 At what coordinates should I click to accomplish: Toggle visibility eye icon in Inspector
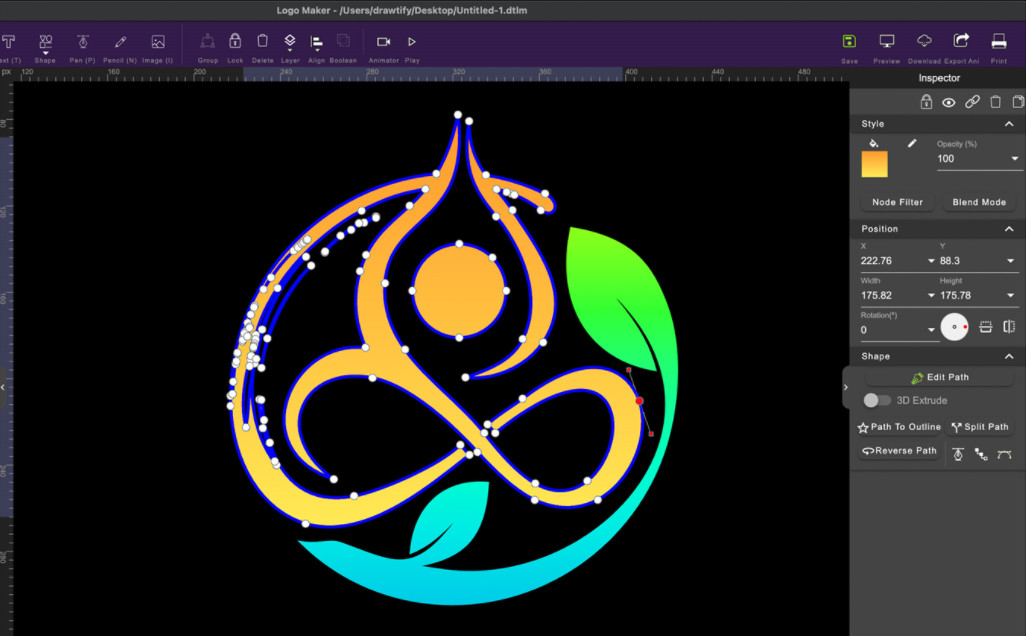[x=949, y=103]
